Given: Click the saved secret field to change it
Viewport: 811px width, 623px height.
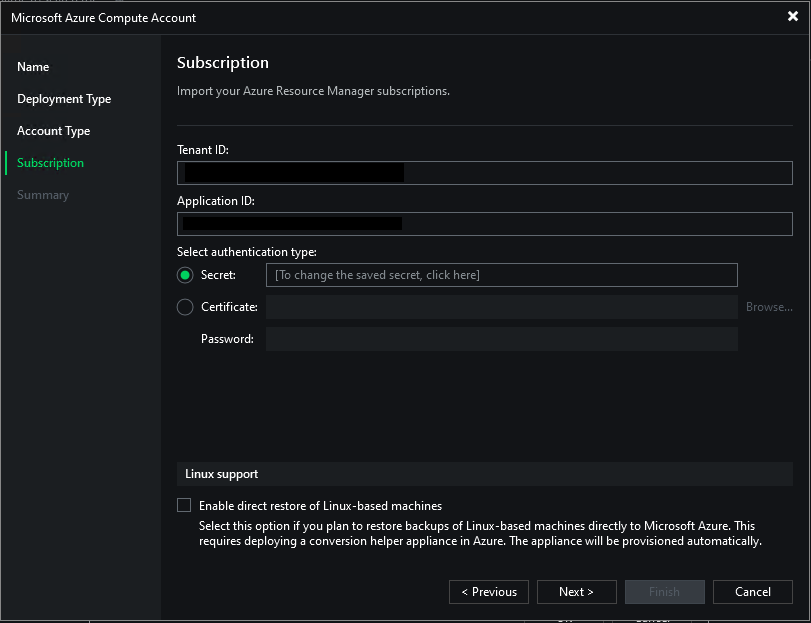Looking at the screenshot, I should (x=501, y=275).
